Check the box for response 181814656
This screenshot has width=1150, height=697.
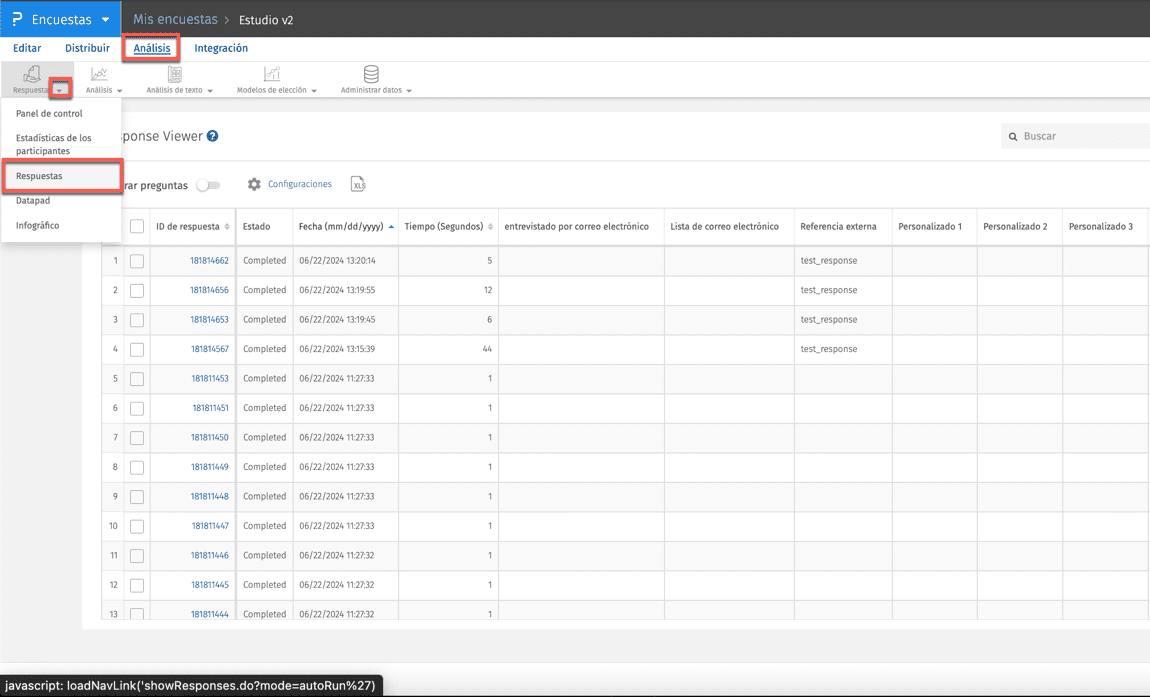[137, 291]
